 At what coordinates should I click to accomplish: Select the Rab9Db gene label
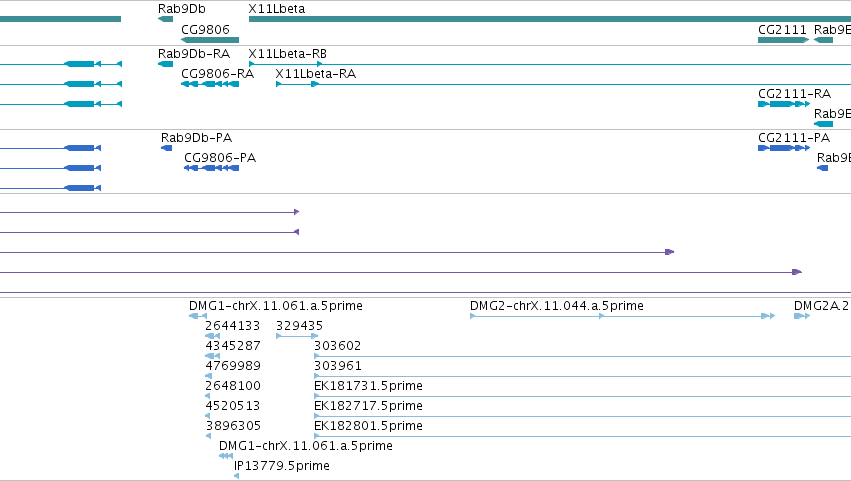(182, 9)
